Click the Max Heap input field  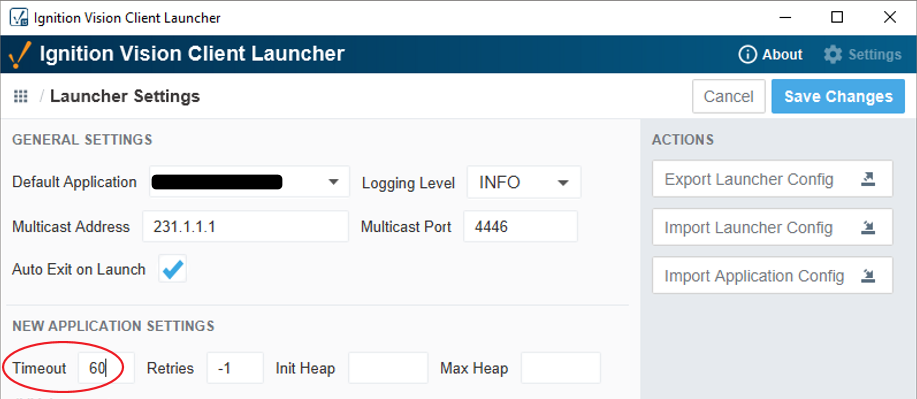pyautogui.click(x=561, y=368)
